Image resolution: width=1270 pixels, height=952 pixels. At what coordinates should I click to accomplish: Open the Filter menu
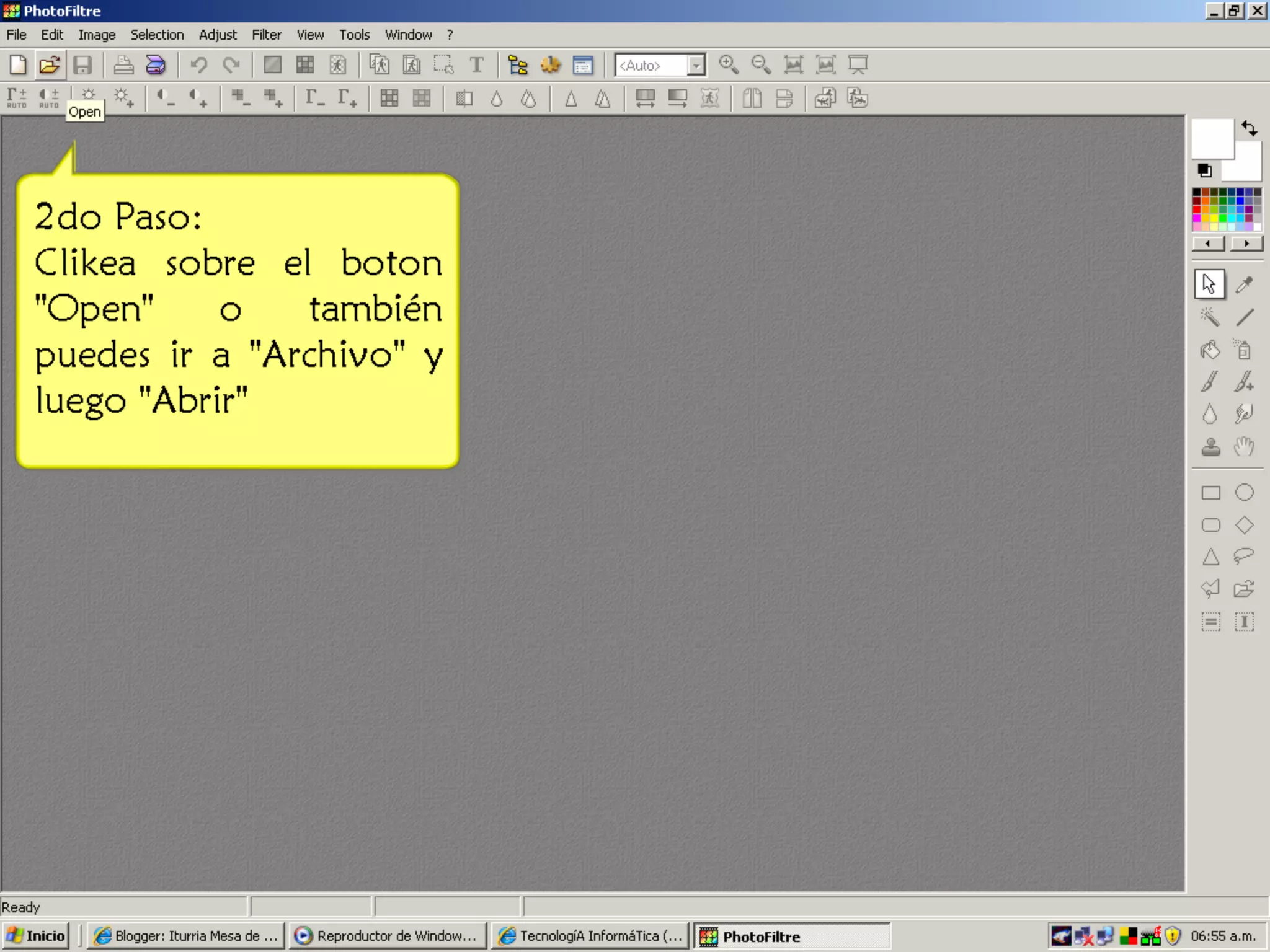266,35
